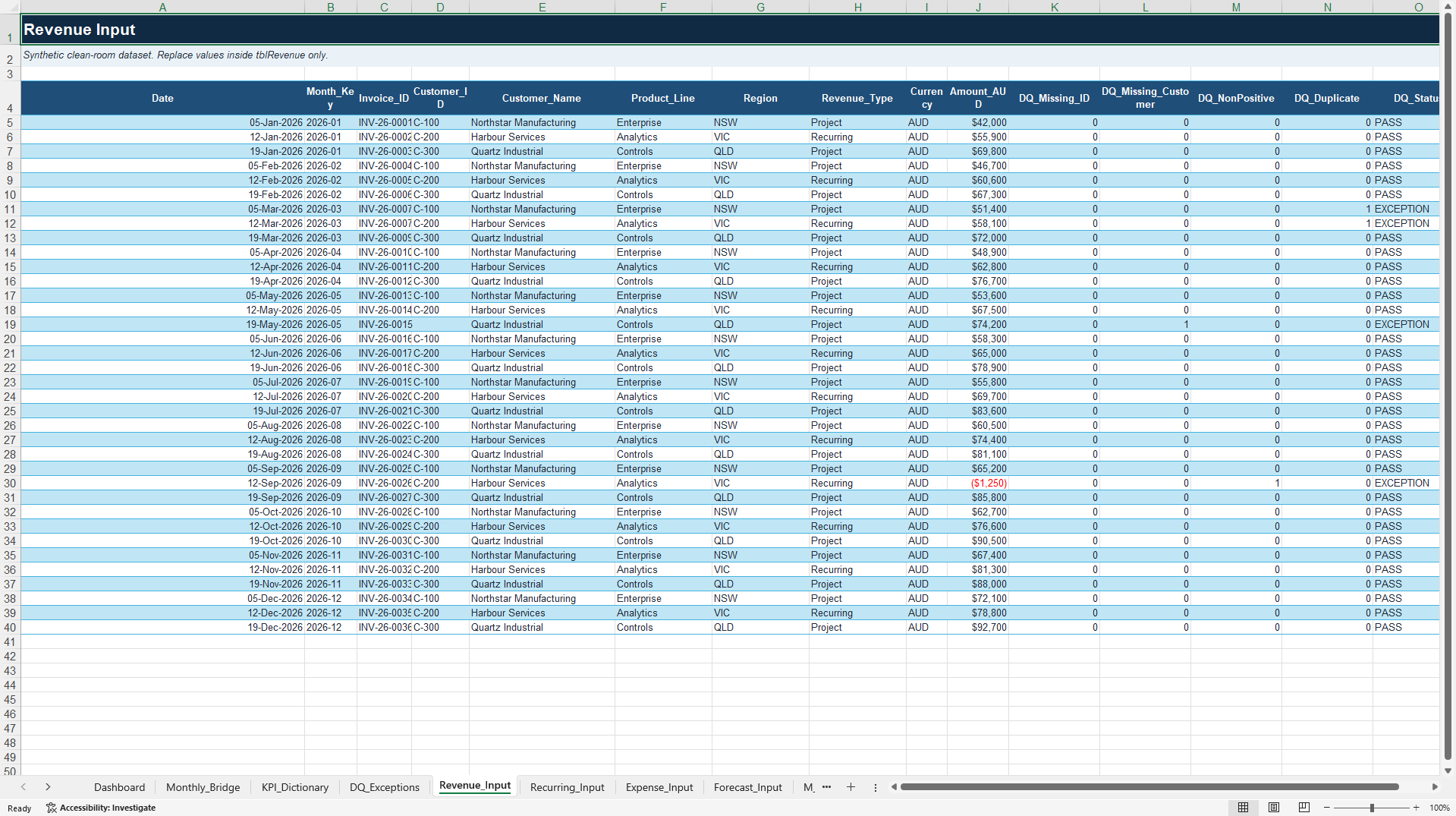Screen dimensions: 1456x816
Task: Select Harbour Services in row 6
Action: 542,137
